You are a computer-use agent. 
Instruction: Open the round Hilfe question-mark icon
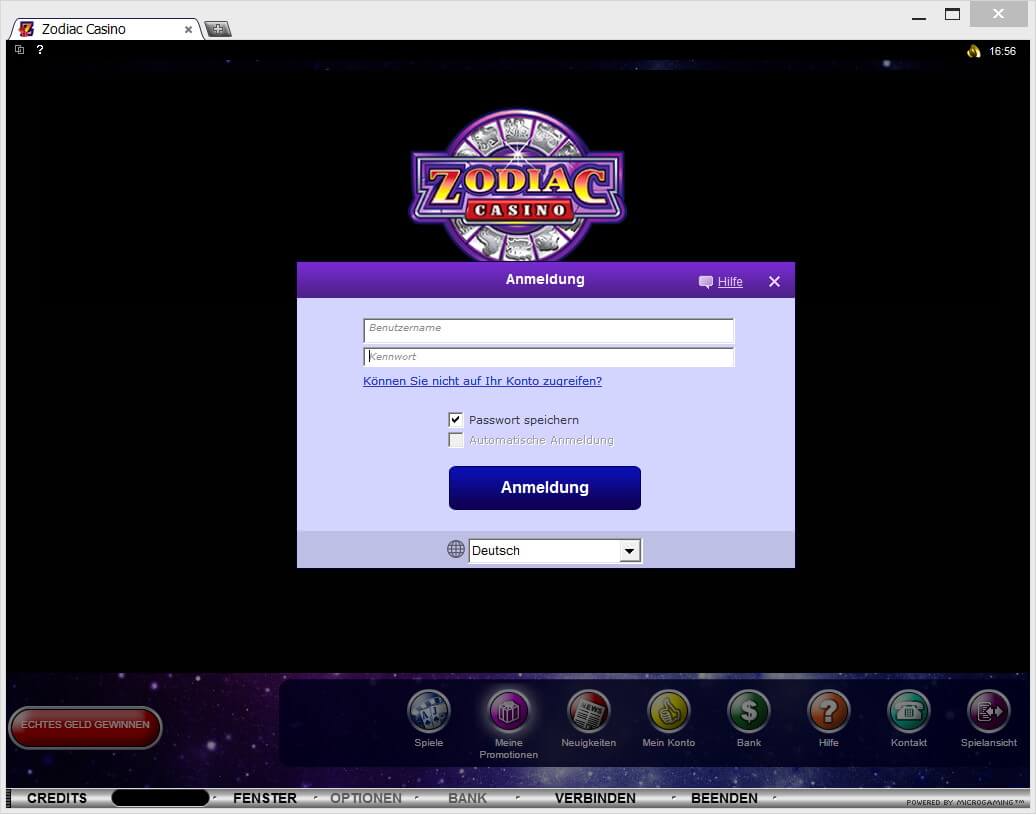point(829,711)
